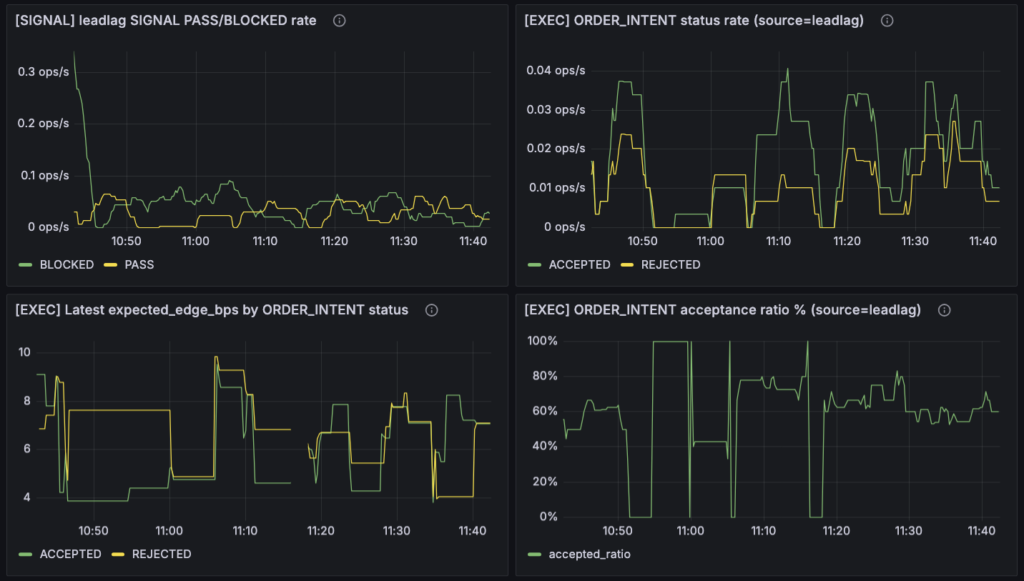Click info icon on leadlag SIGNAL PASS/BLOCKED panel
The height and width of the screenshot is (581, 1024).
[339, 20]
